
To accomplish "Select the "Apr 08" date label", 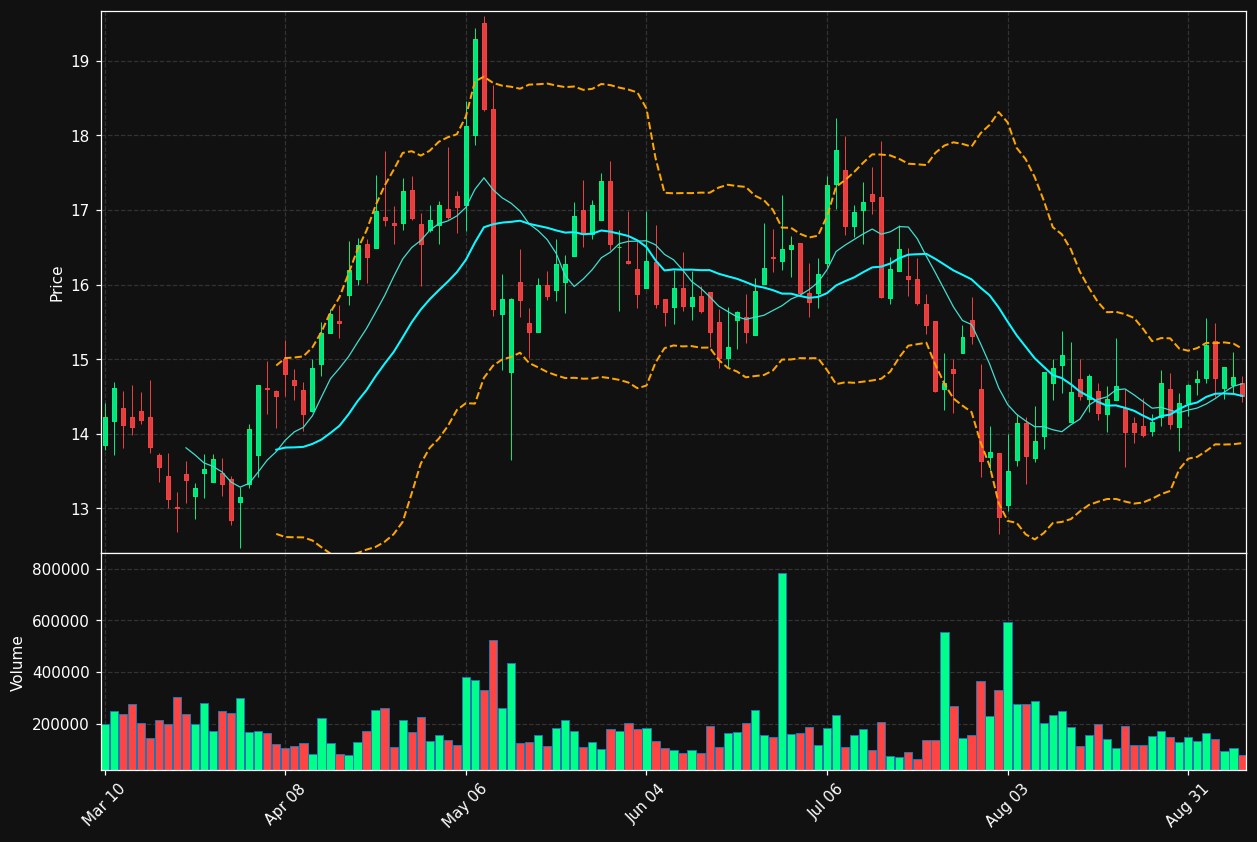I will pyautogui.click(x=285, y=804).
